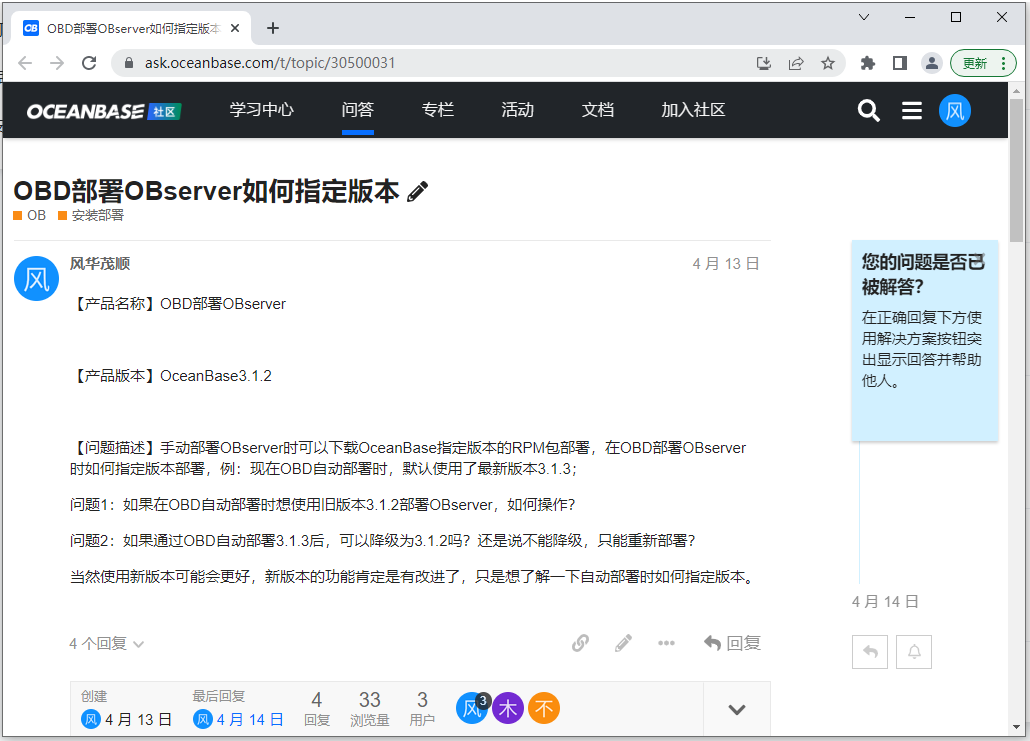The width and height of the screenshot is (1030, 741).
Task: Edit this post with pencil icon
Action: [623, 643]
